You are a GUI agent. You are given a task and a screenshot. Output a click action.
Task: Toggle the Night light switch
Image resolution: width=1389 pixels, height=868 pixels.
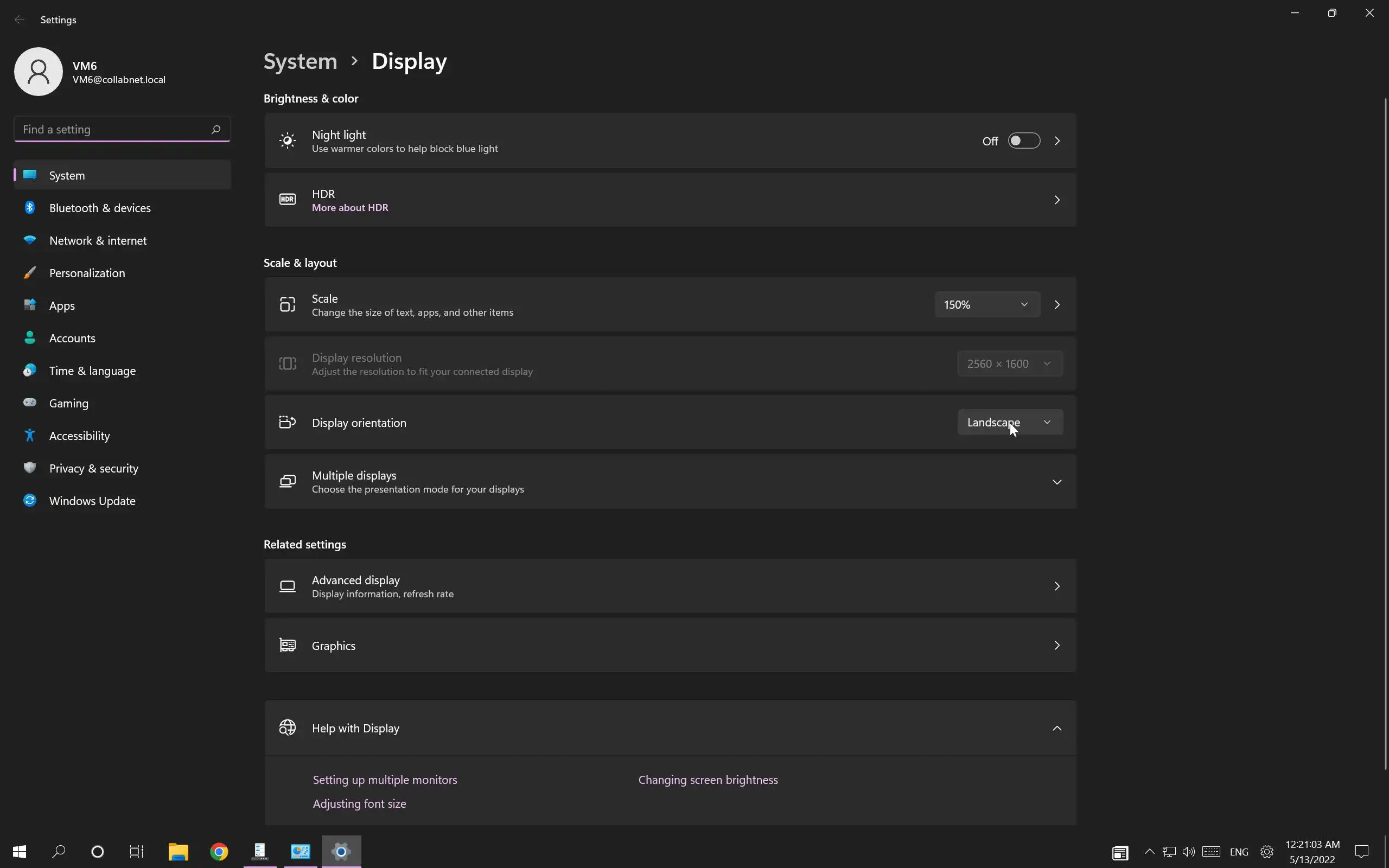click(x=1023, y=141)
